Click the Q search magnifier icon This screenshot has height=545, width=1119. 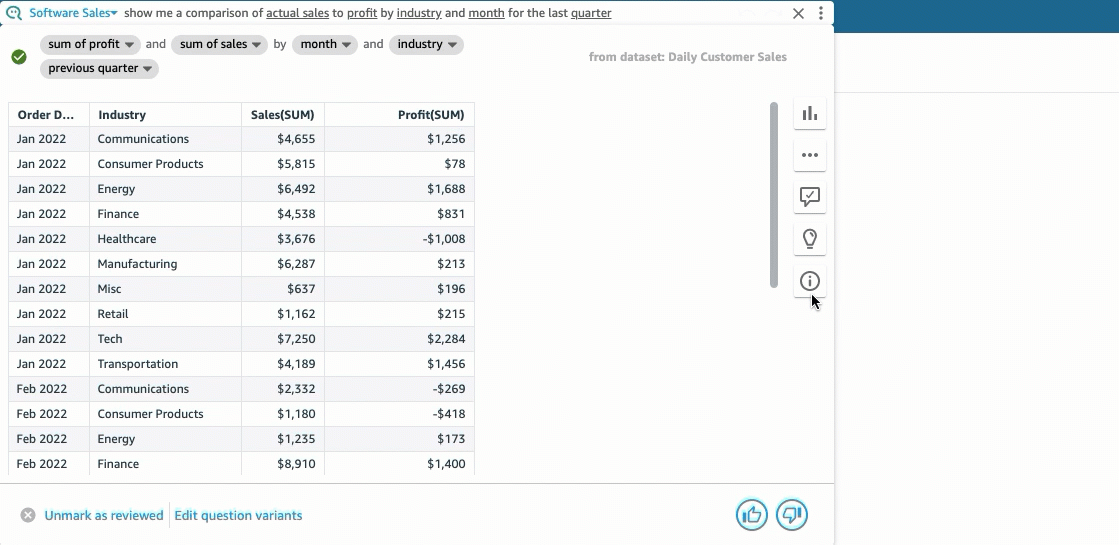[x=14, y=13]
